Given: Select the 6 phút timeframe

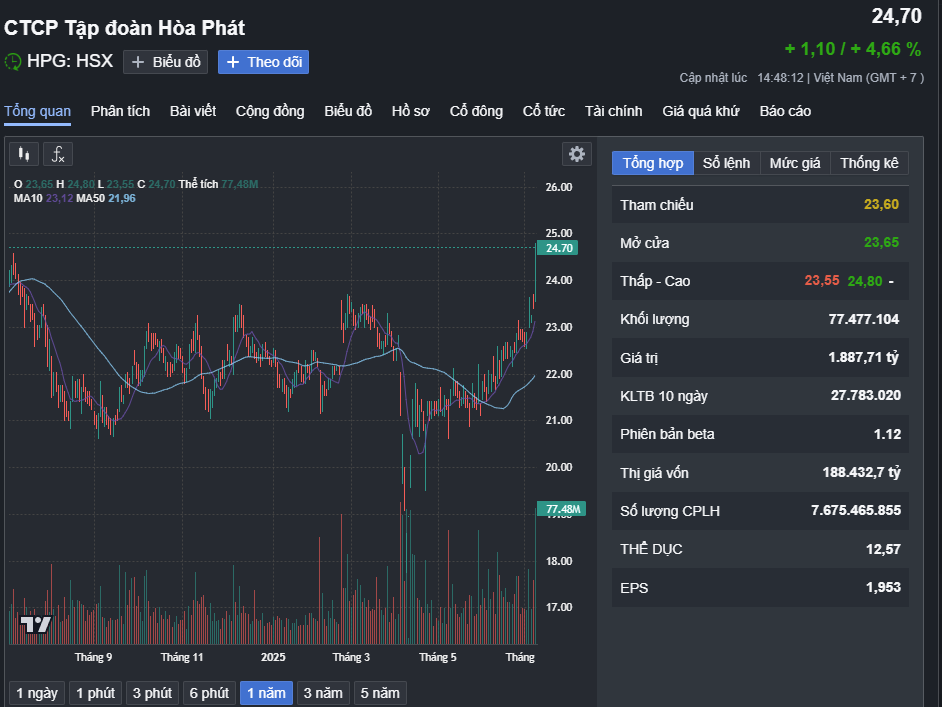Looking at the screenshot, I should [209, 693].
